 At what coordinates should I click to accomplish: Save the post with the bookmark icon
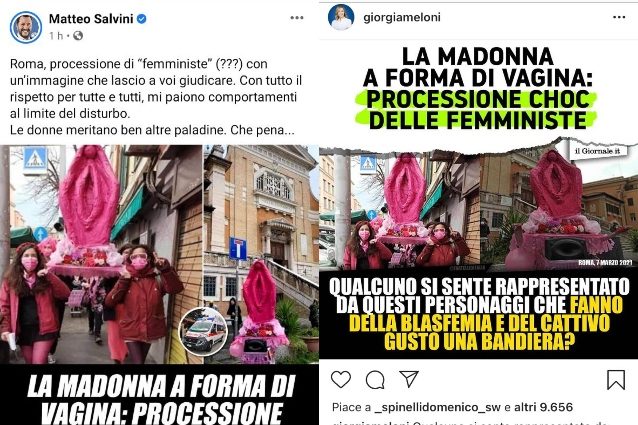[x=616, y=379]
